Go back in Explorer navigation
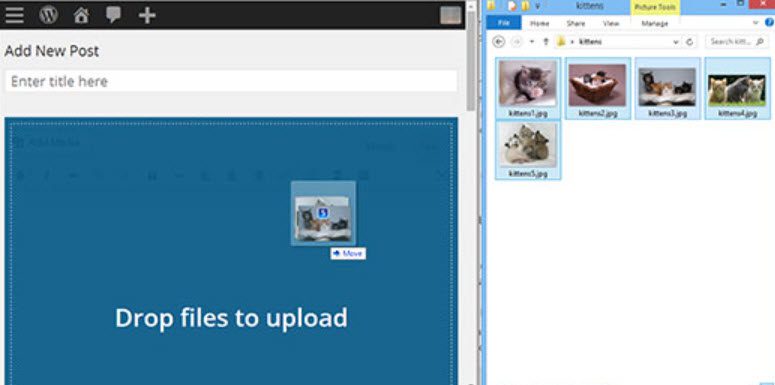The width and height of the screenshot is (775, 385). coord(499,42)
